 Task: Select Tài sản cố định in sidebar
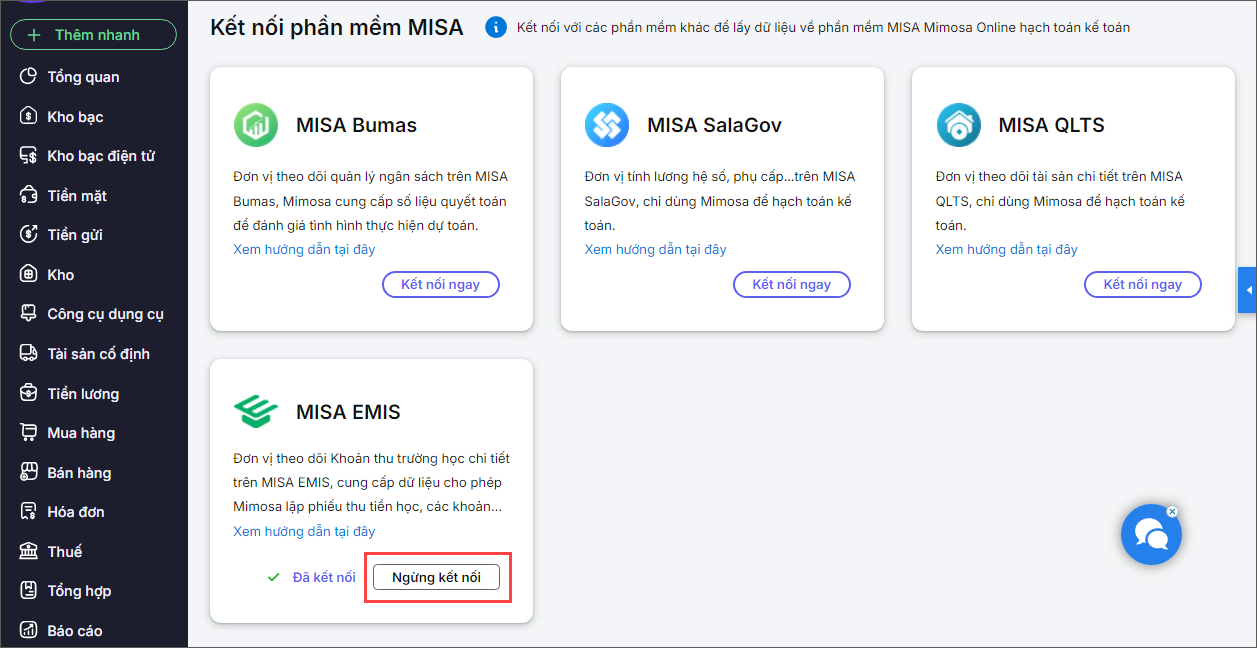point(98,354)
